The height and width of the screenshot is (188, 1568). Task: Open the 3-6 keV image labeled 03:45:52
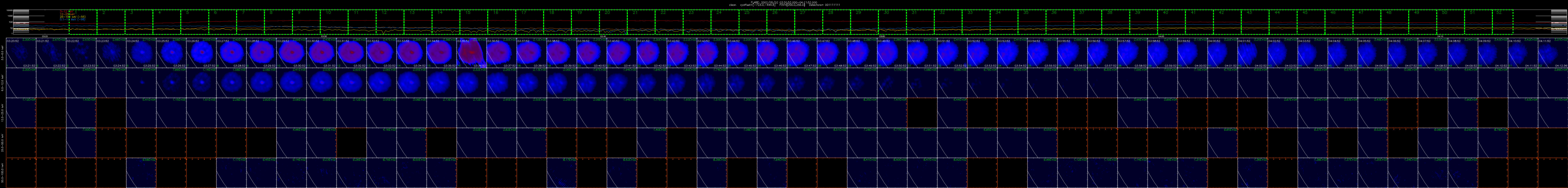pos(772,53)
